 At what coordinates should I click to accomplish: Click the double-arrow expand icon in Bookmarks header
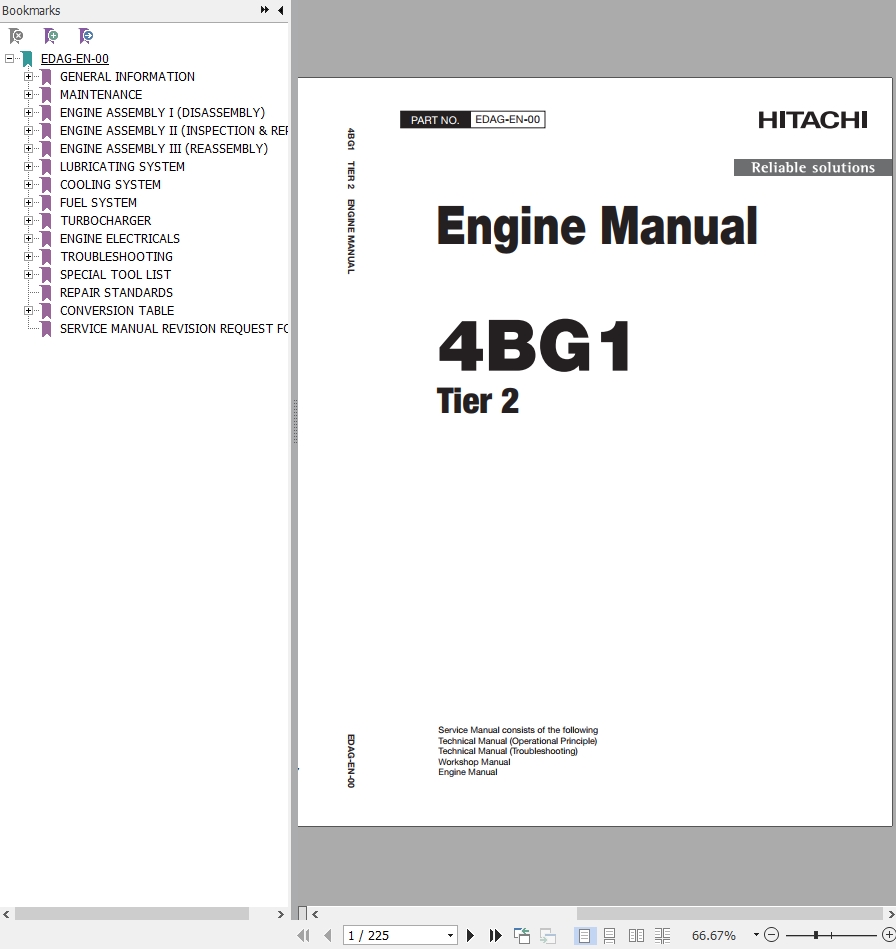pos(265,10)
